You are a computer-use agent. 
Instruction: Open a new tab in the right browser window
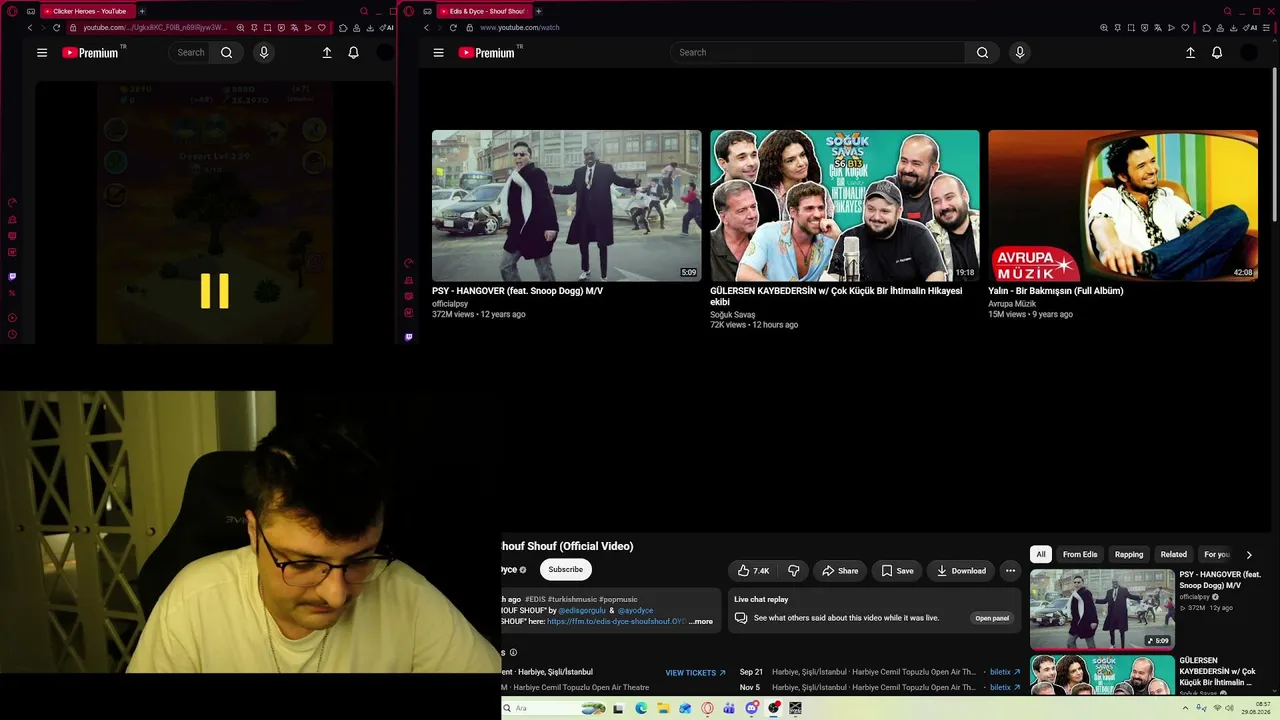point(538,11)
